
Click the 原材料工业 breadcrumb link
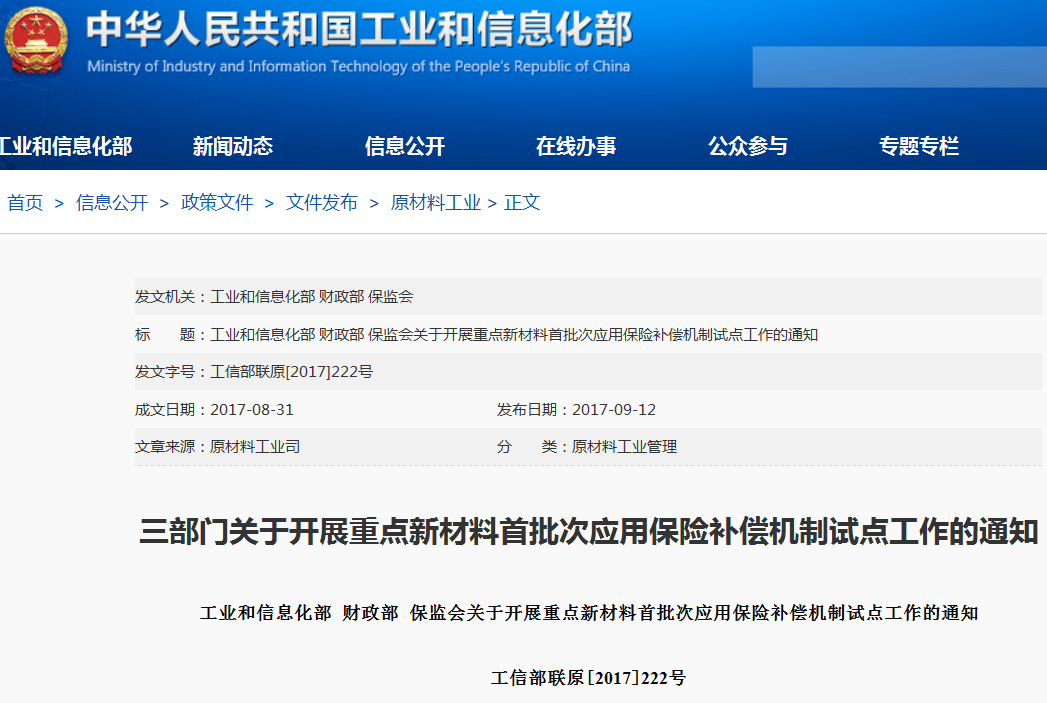point(435,202)
